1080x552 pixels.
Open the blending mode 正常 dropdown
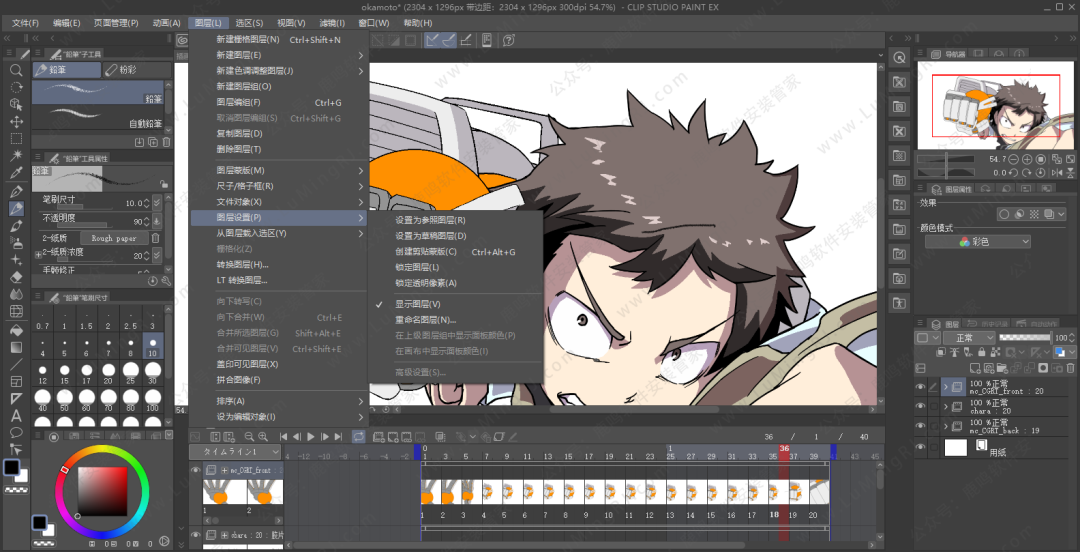point(970,338)
